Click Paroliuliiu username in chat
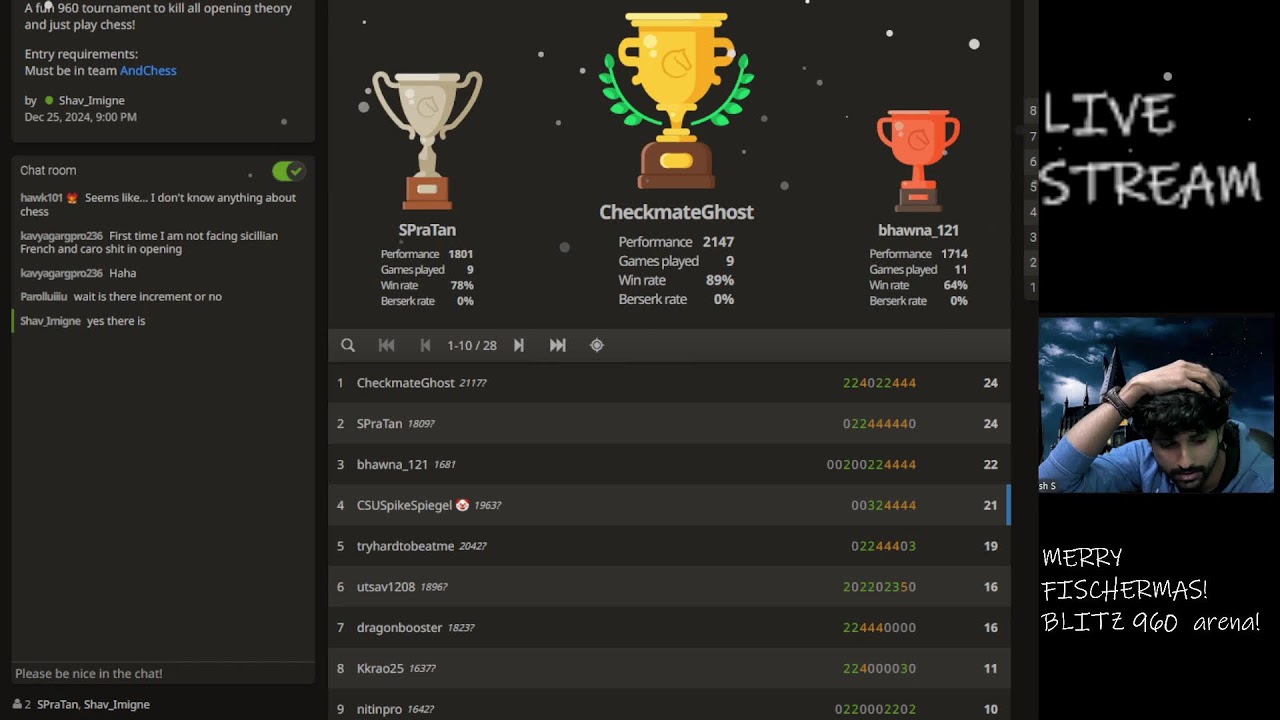The image size is (1280, 720). tap(44, 297)
